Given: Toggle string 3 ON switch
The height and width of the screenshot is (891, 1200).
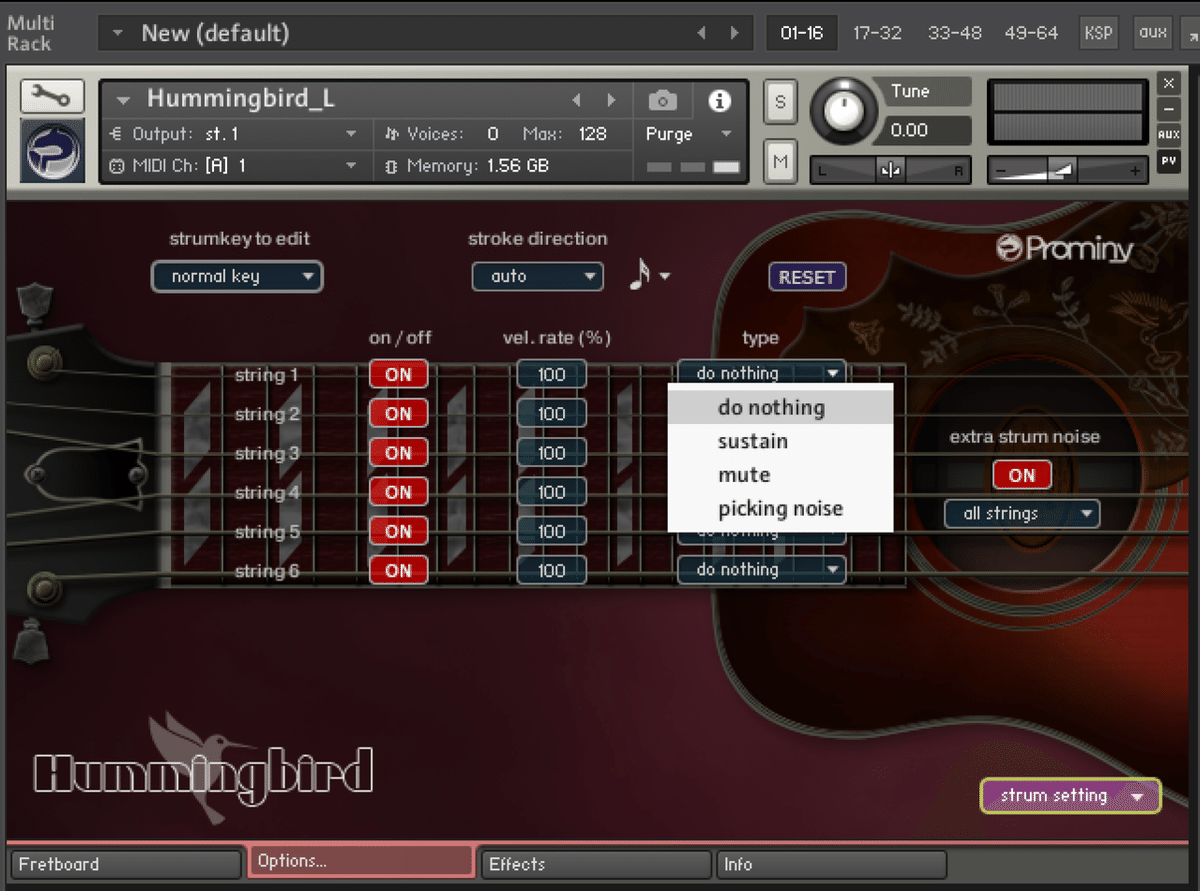Looking at the screenshot, I should pos(398,453).
